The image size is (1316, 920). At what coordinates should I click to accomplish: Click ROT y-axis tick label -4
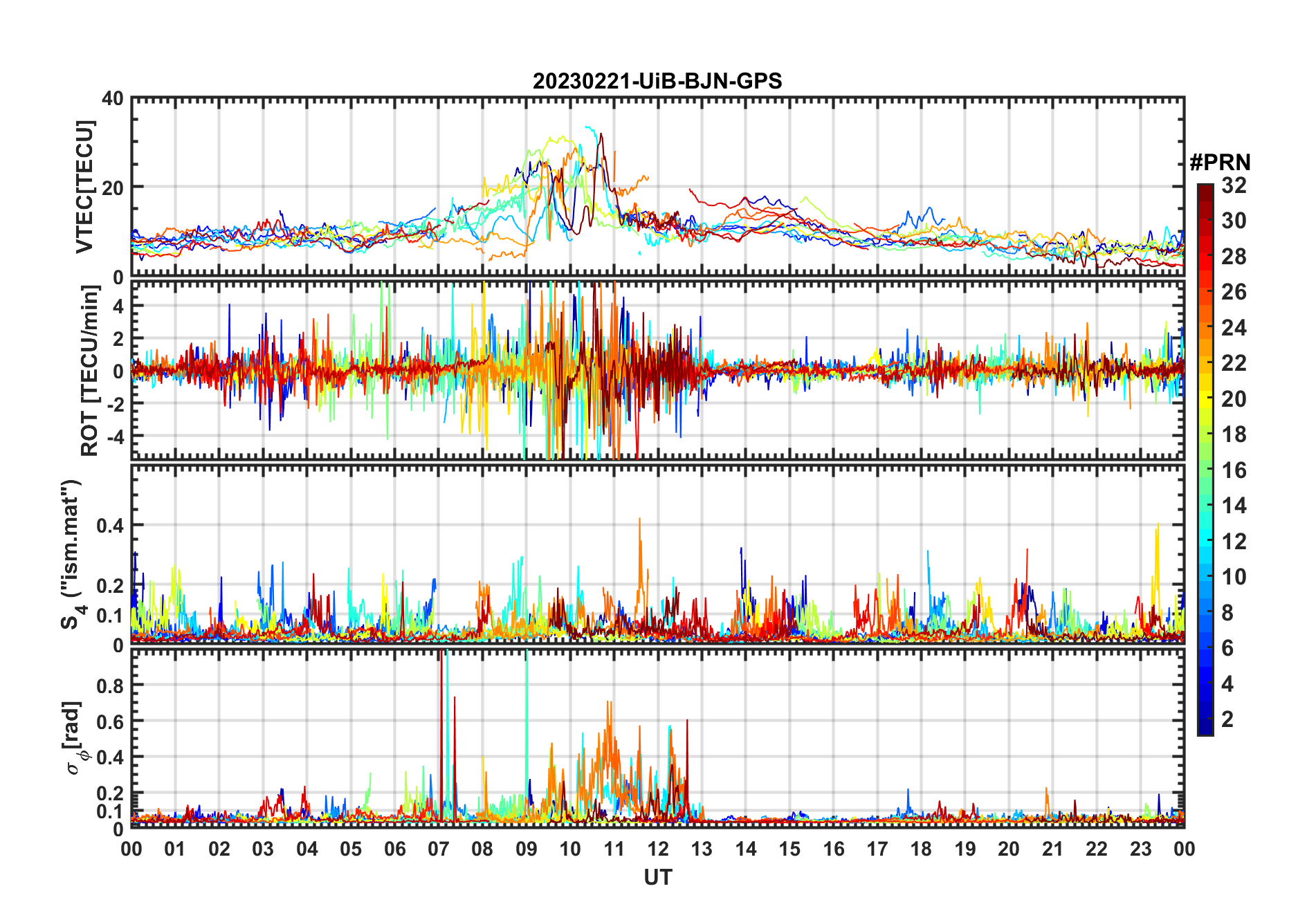[116, 436]
